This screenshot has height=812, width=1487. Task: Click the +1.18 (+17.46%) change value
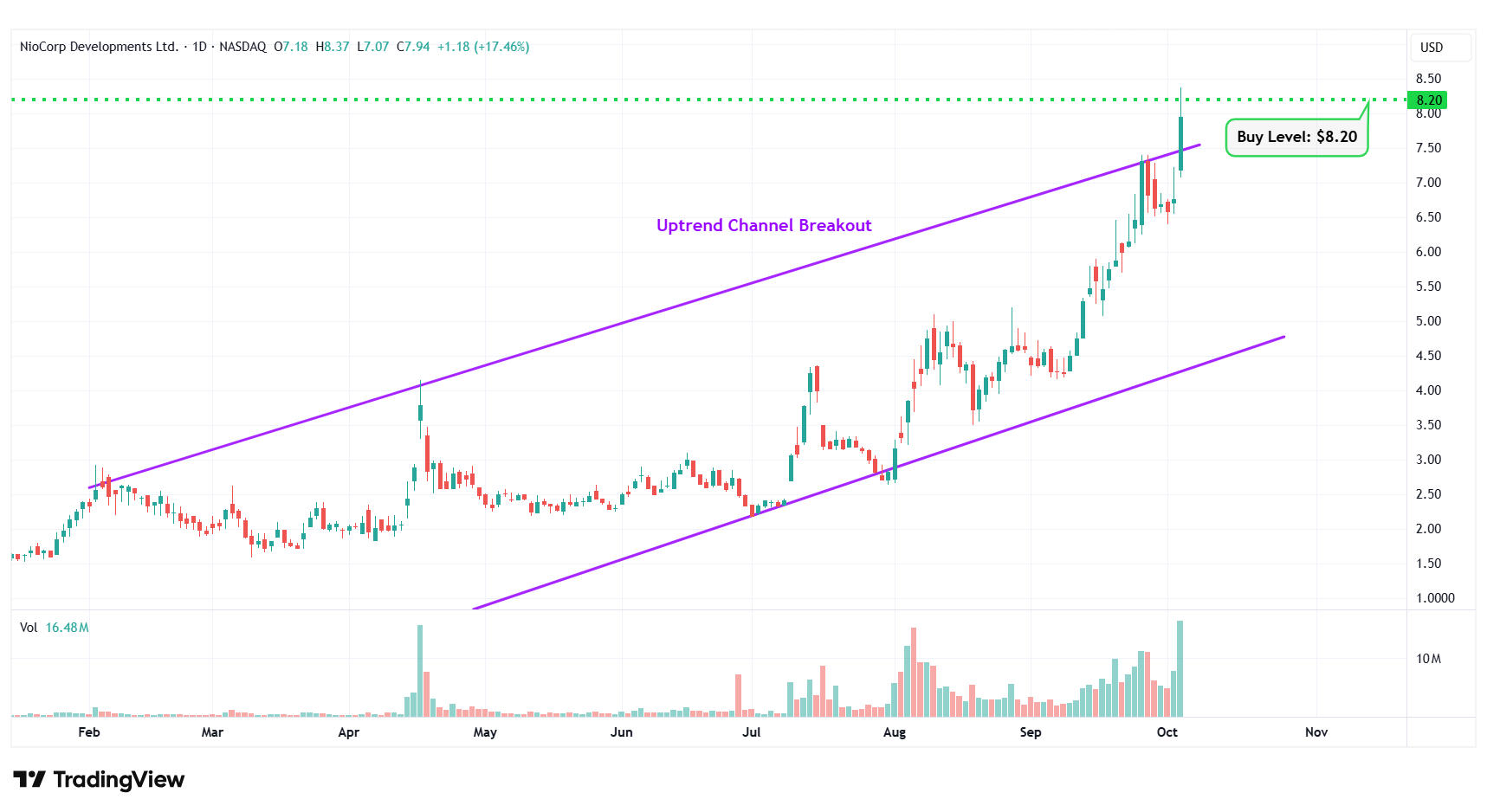click(x=483, y=47)
